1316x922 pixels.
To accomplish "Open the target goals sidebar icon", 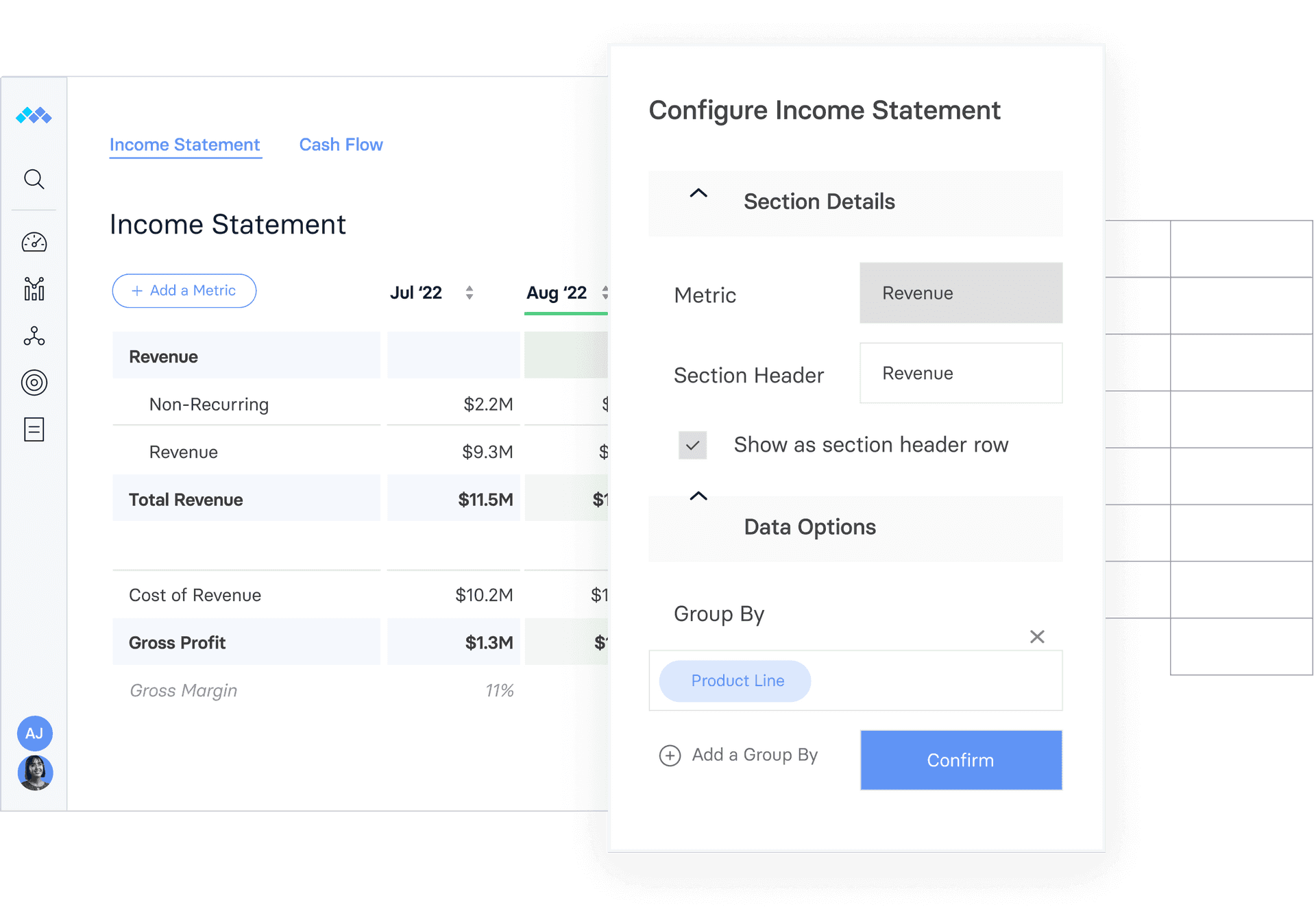I will [34, 383].
